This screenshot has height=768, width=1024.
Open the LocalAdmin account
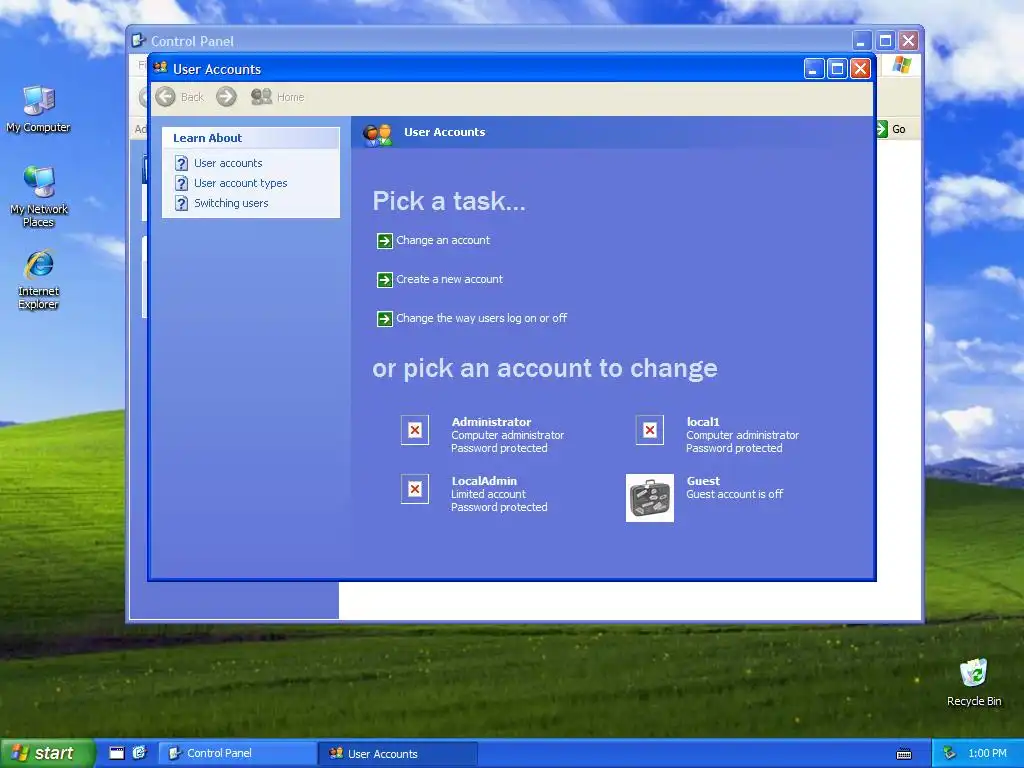click(x=484, y=481)
